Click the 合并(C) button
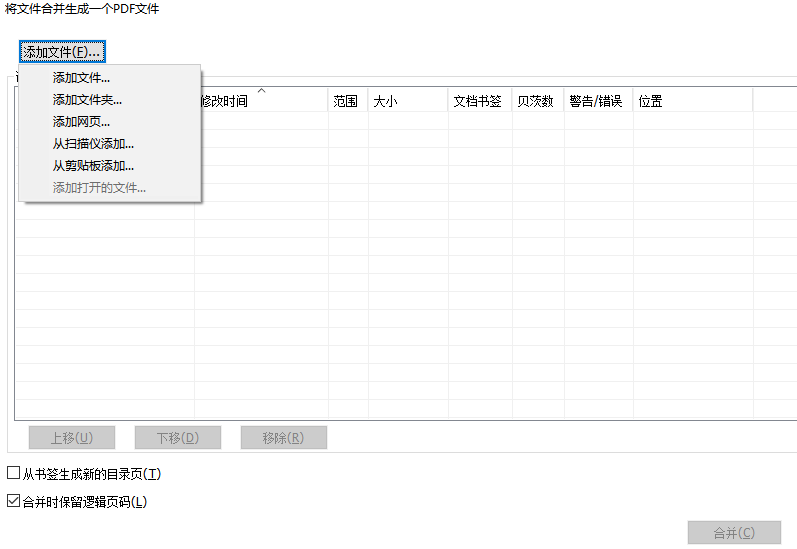Viewport: 797px width, 549px height. [734, 533]
